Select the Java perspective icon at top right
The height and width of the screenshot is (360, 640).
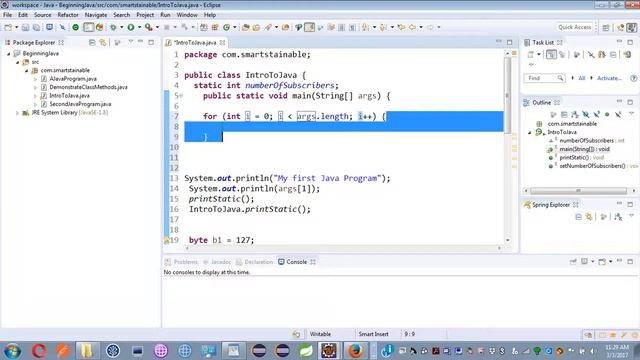pyautogui.click(x=631, y=27)
